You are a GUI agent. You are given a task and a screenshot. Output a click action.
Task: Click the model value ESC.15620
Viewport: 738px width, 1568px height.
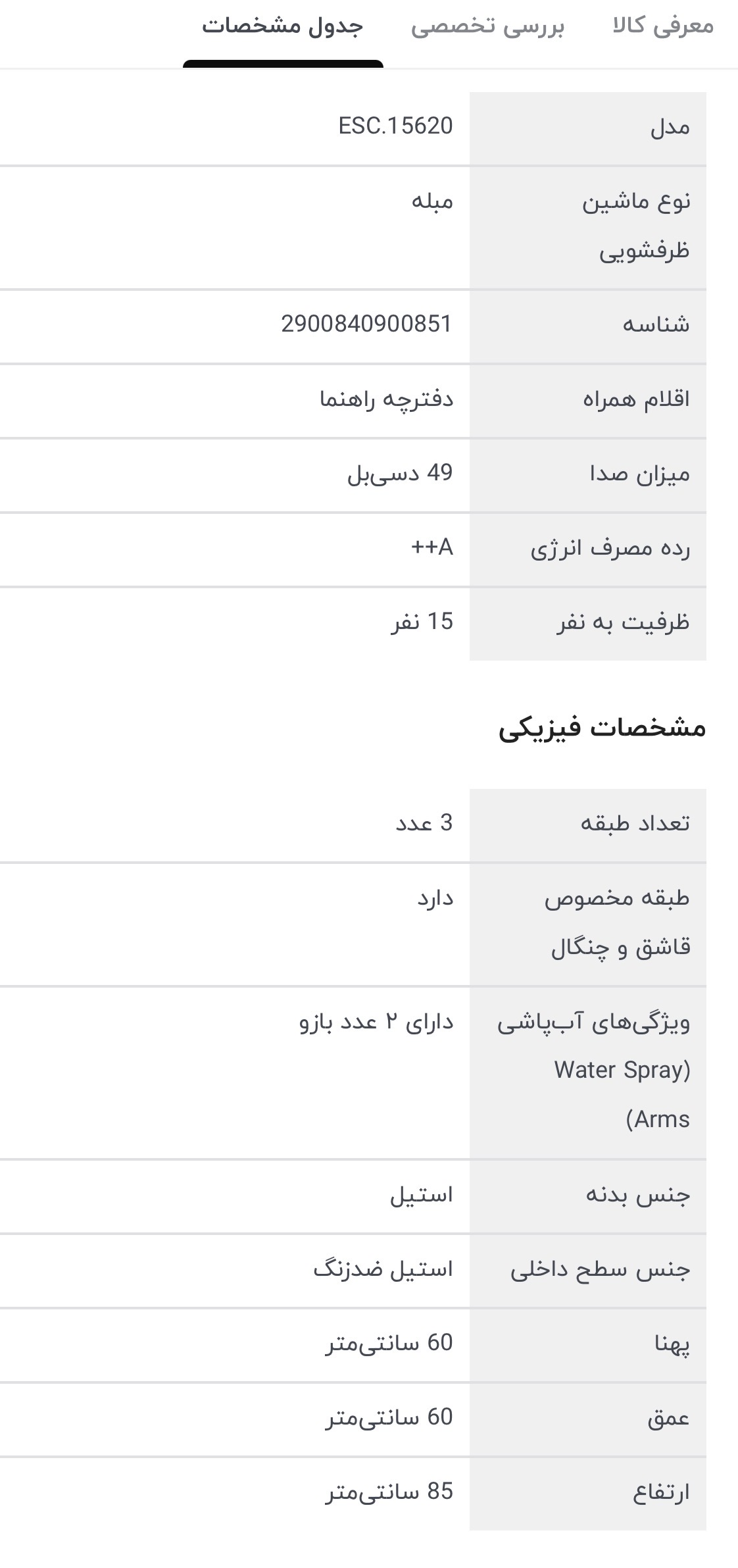click(x=395, y=126)
